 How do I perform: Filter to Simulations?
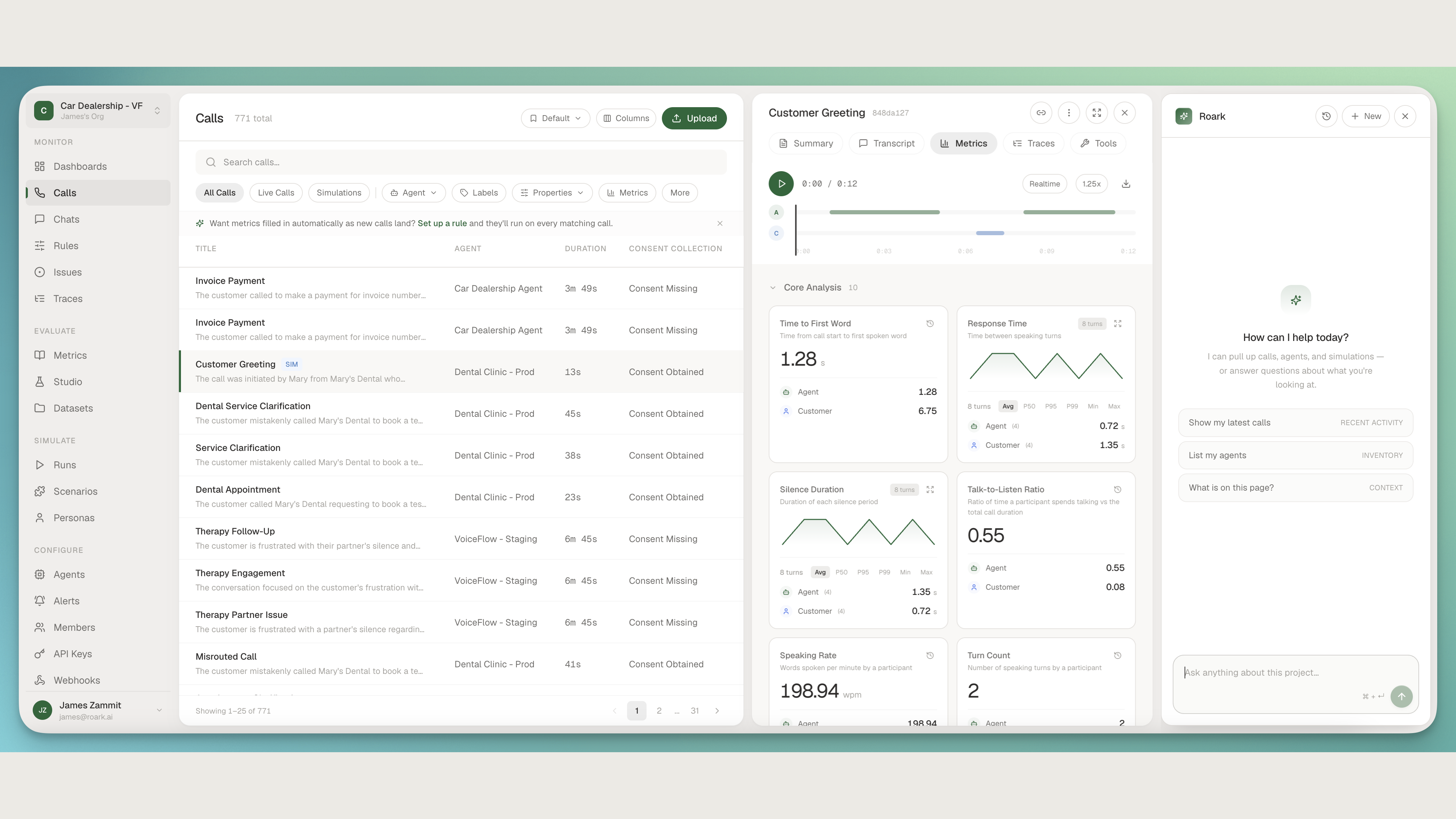pos(339,193)
